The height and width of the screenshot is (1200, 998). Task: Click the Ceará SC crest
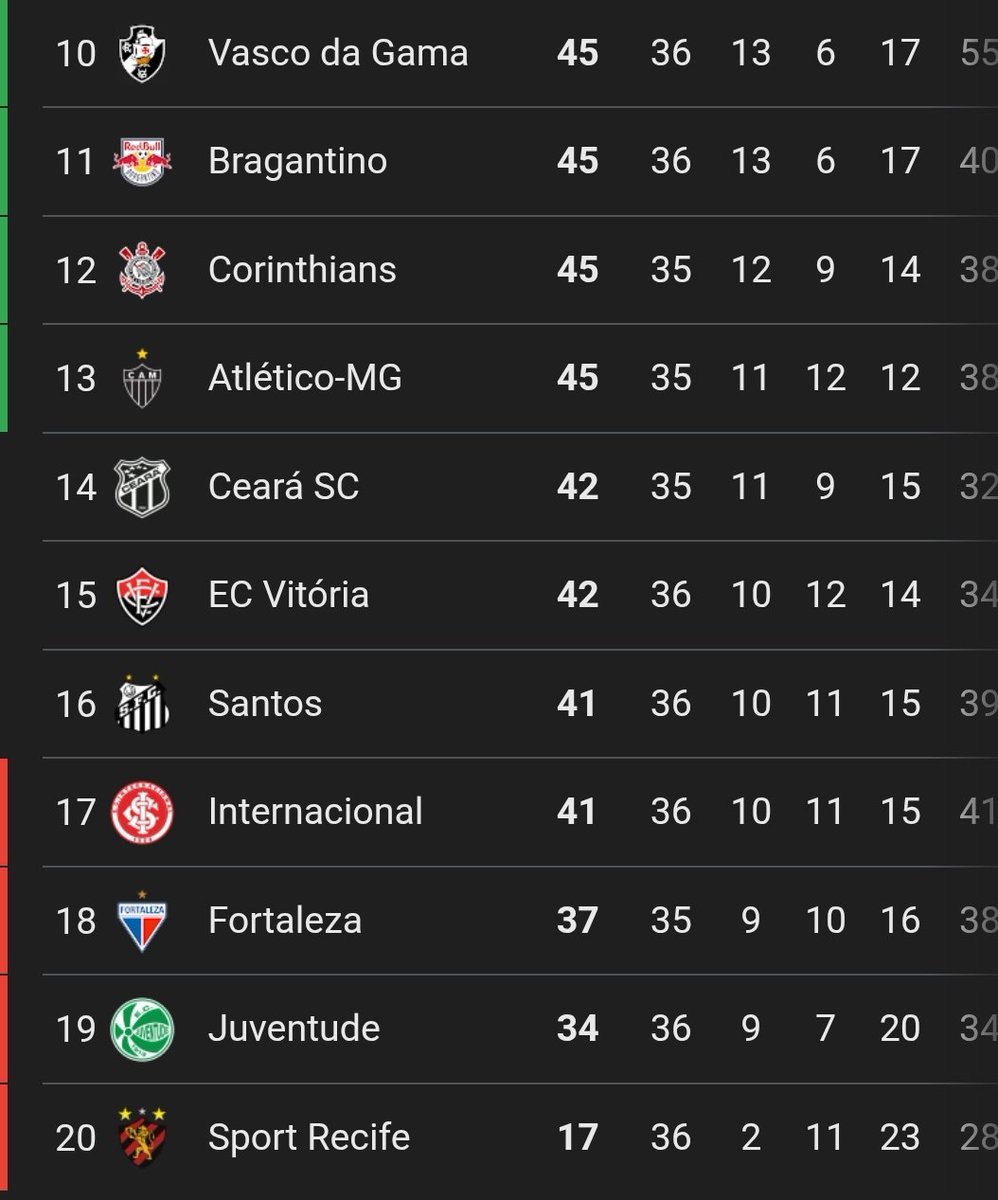click(x=142, y=487)
